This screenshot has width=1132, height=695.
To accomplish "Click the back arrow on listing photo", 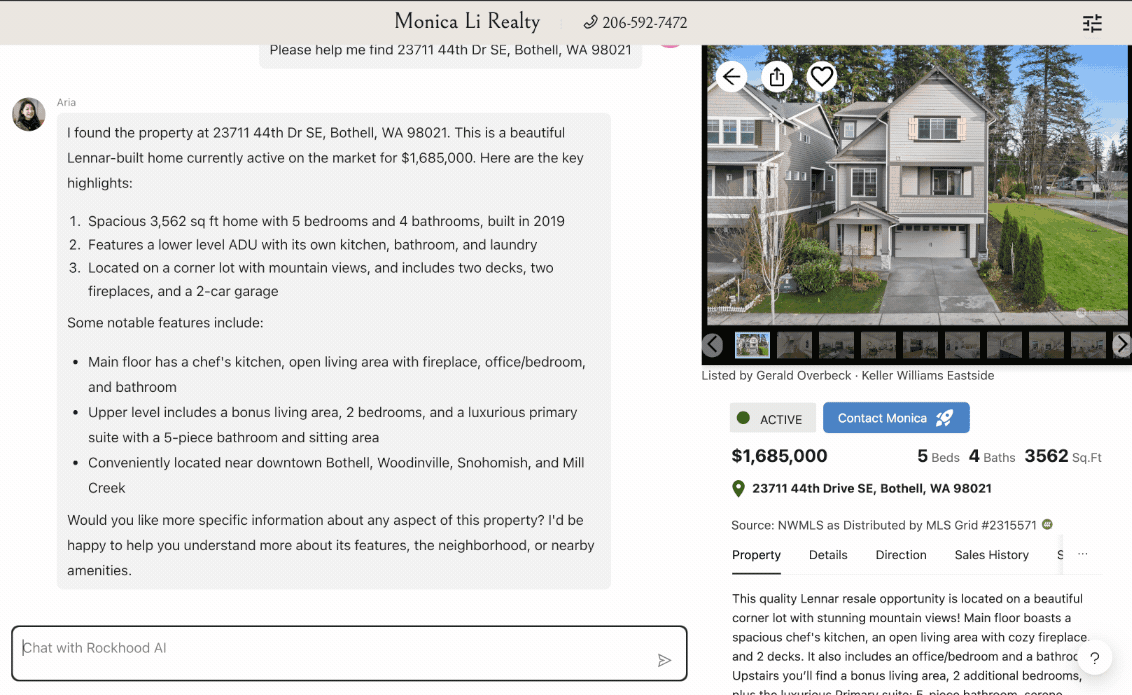I will click(x=732, y=77).
